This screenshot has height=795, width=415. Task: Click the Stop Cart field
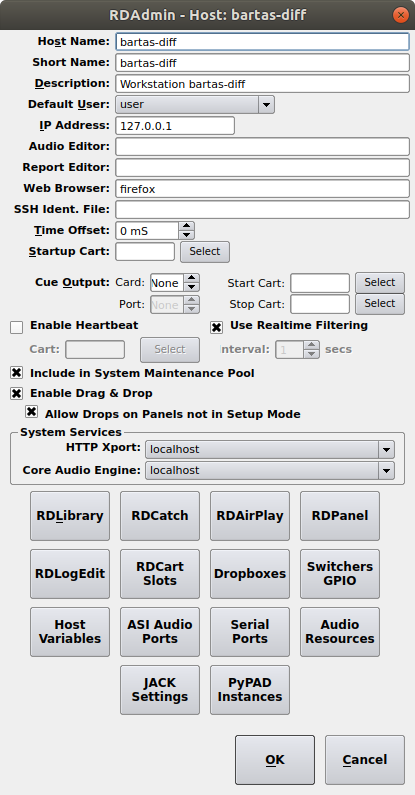pos(320,304)
